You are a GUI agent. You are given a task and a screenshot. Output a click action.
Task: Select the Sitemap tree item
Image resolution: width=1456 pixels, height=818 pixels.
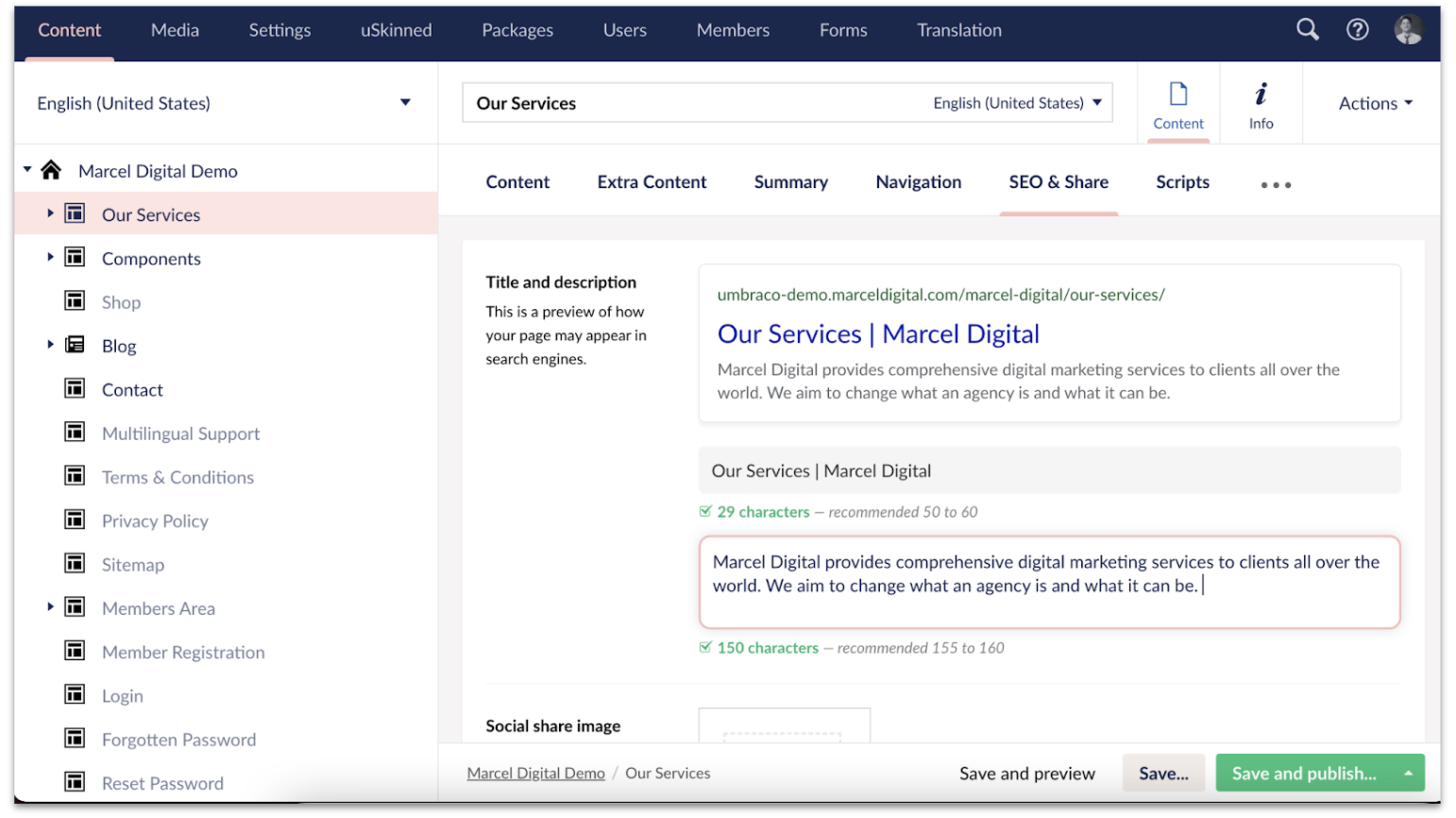[133, 565]
